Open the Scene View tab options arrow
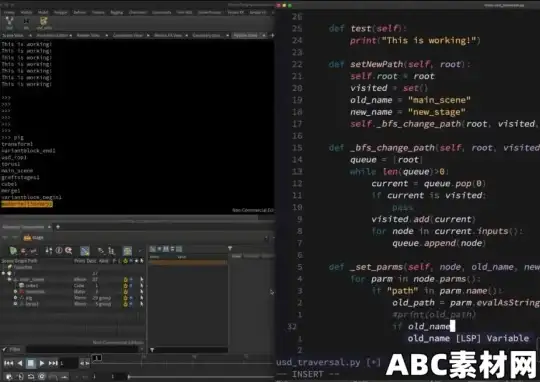Viewport: 540px width, 382px height. tap(30, 35)
